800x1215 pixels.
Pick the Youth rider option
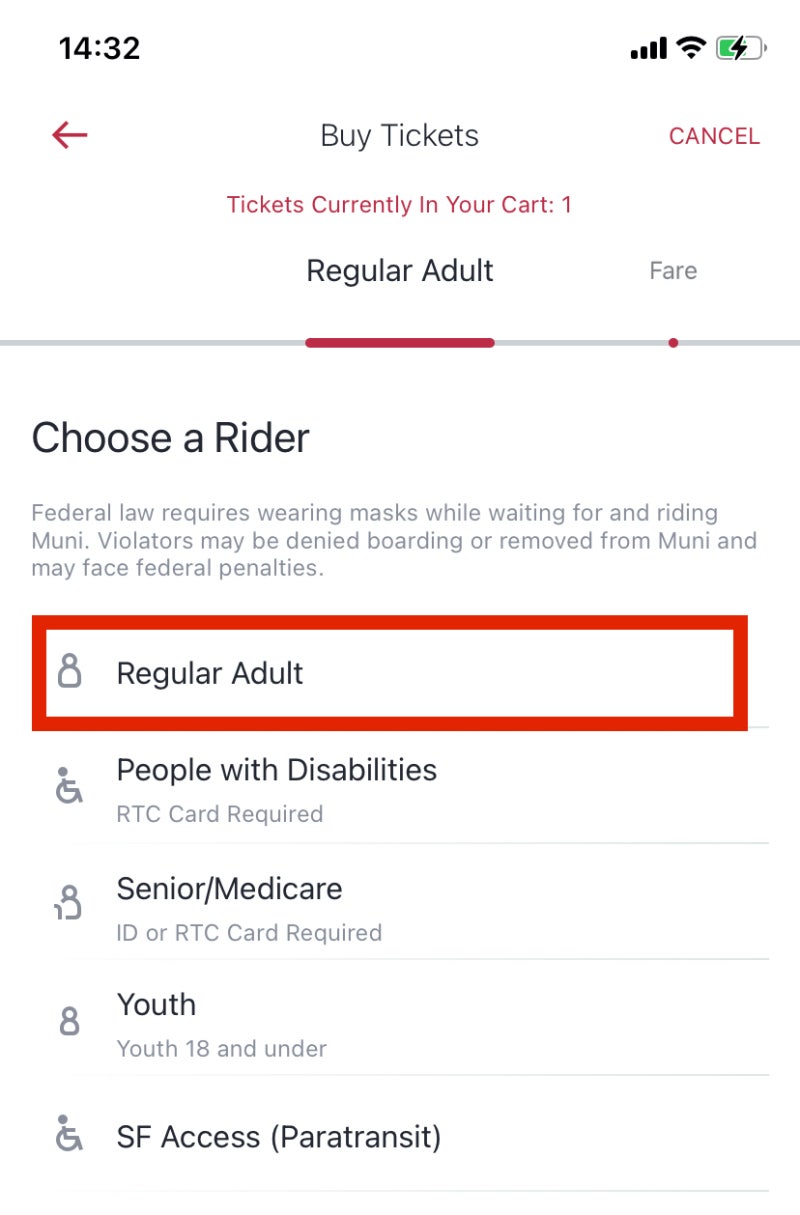[400, 1022]
